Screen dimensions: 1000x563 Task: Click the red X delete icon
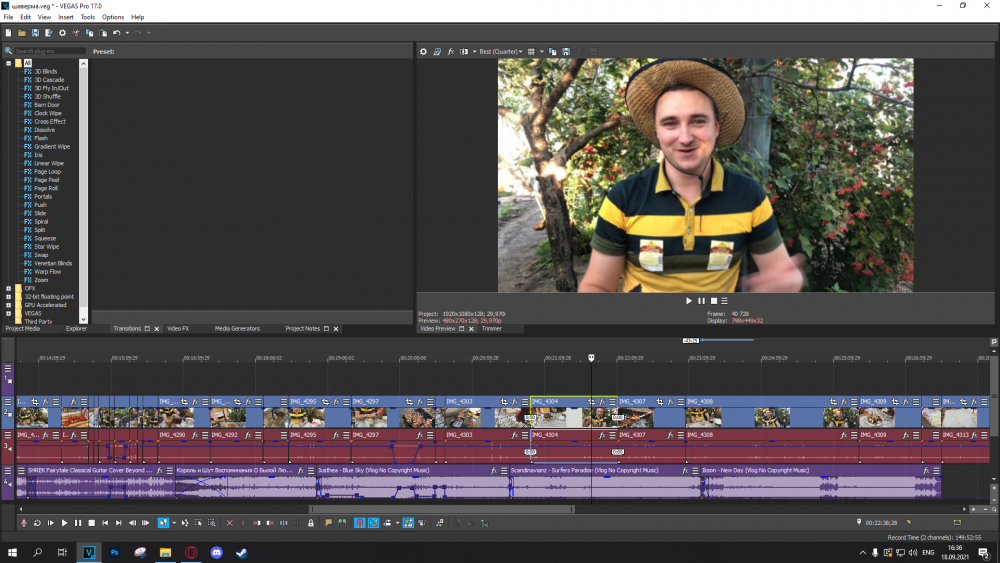tap(229, 523)
